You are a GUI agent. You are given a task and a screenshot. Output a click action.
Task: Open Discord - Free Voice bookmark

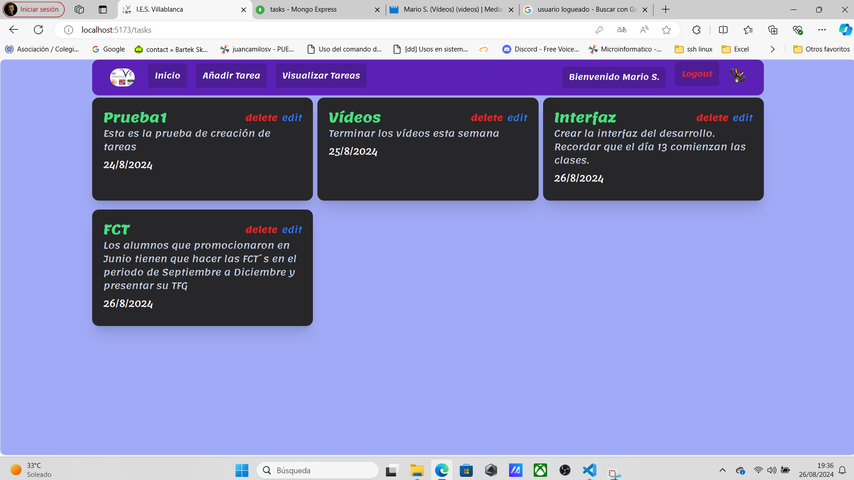tap(540, 49)
